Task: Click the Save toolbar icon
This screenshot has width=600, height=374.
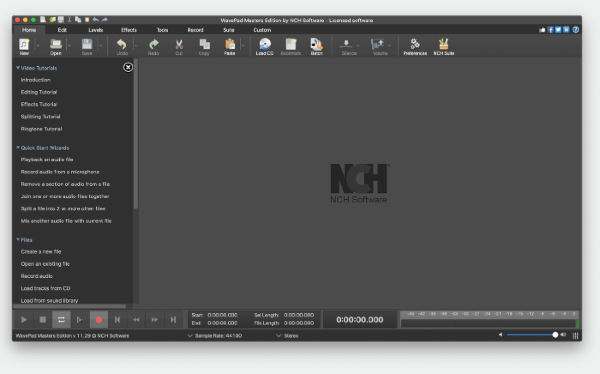Action: tap(87, 47)
